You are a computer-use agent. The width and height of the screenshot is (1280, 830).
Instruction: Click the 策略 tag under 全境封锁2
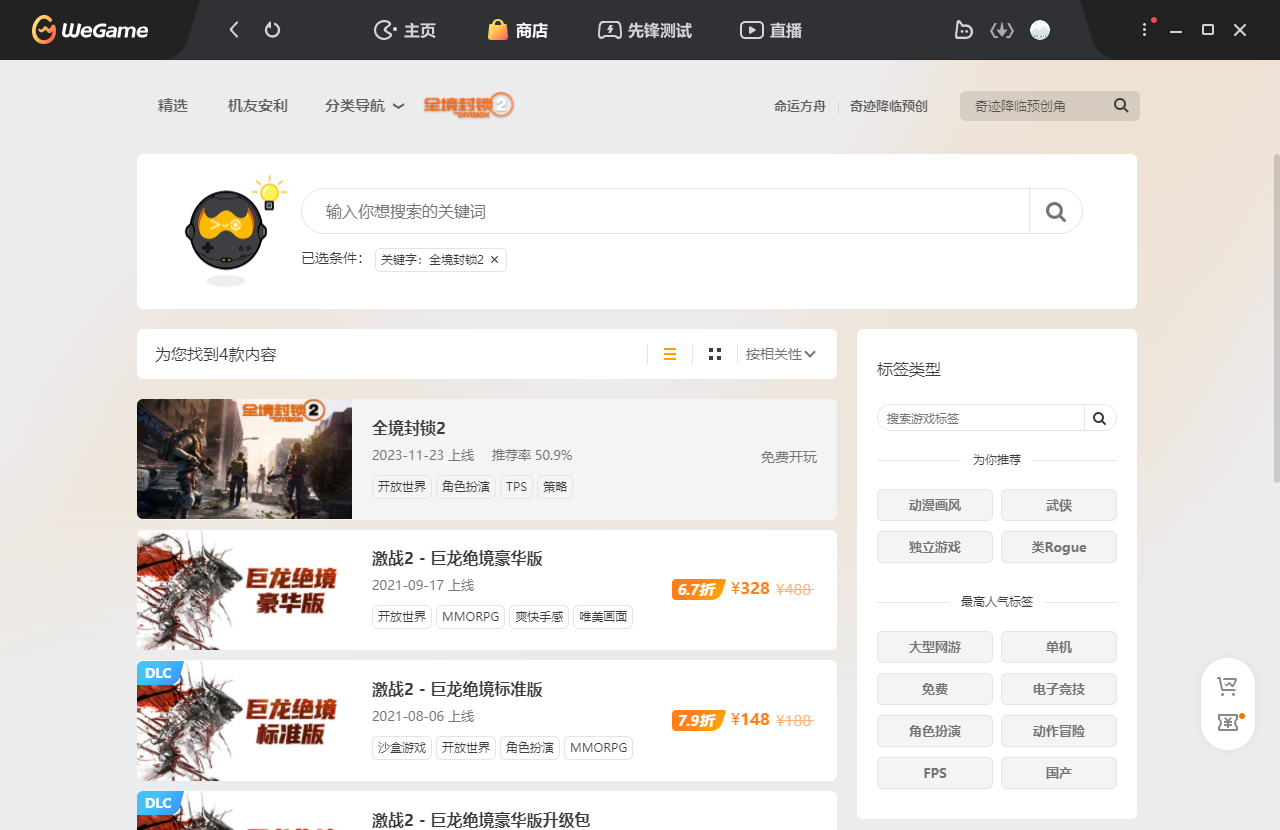pyautogui.click(x=555, y=487)
